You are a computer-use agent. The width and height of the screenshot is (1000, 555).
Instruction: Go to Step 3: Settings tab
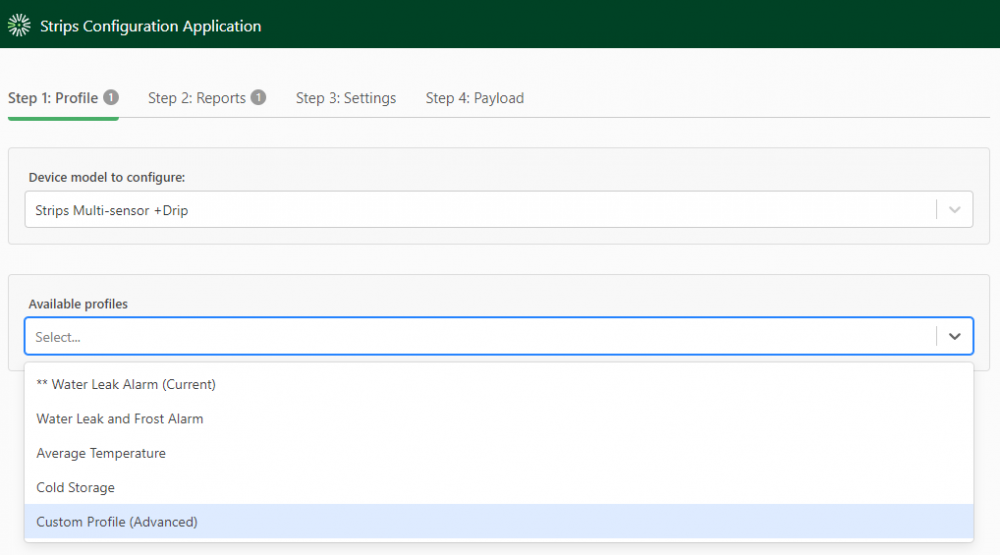click(x=346, y=98)
